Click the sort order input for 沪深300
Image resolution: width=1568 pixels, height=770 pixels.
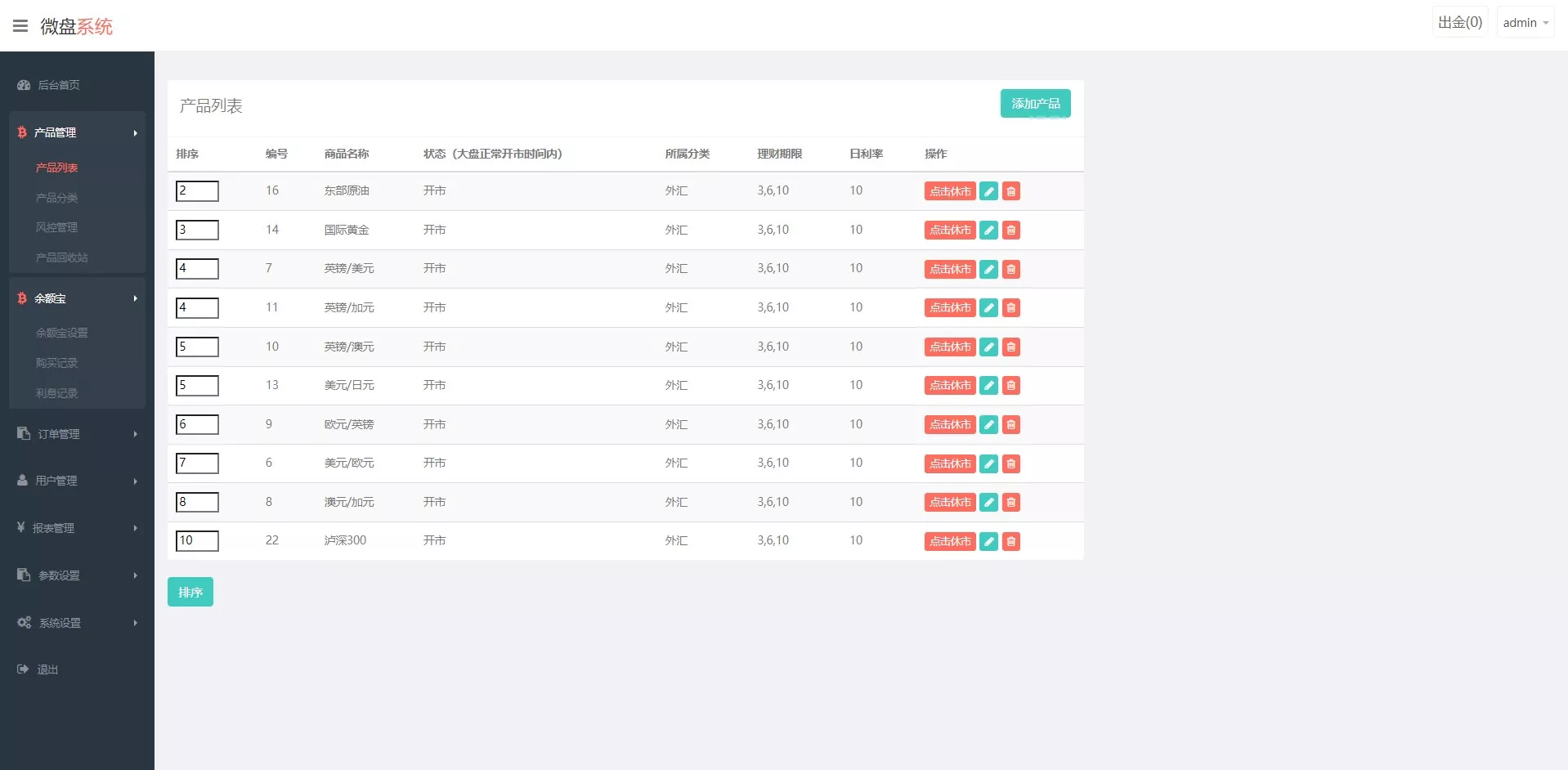pos(197,540)
